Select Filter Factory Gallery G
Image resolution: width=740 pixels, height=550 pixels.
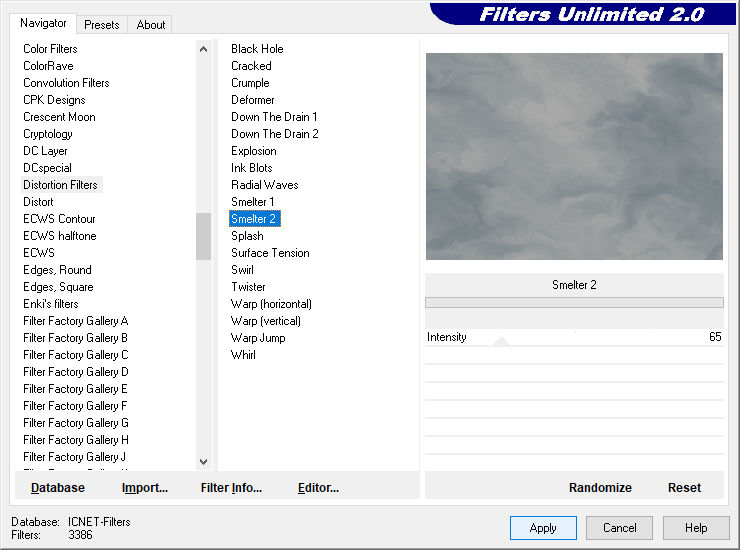click(x=76, y=423)
